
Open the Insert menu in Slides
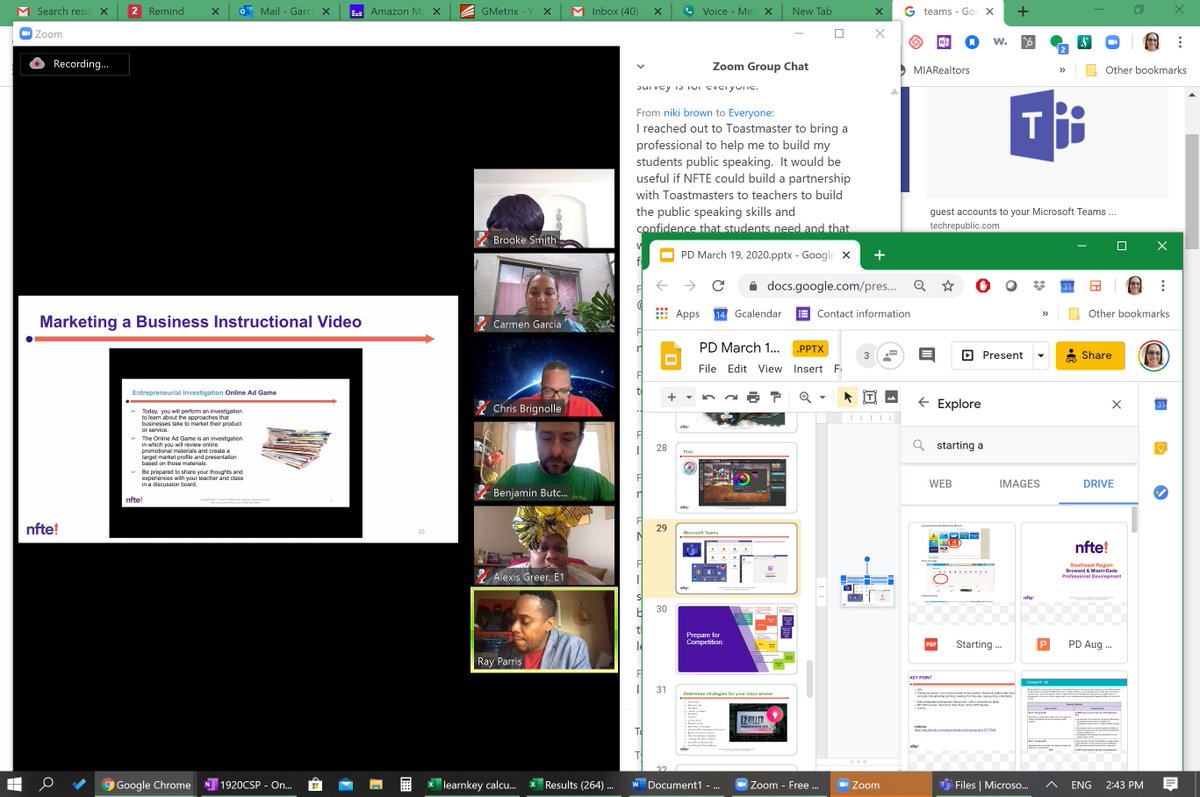point(808,369)
